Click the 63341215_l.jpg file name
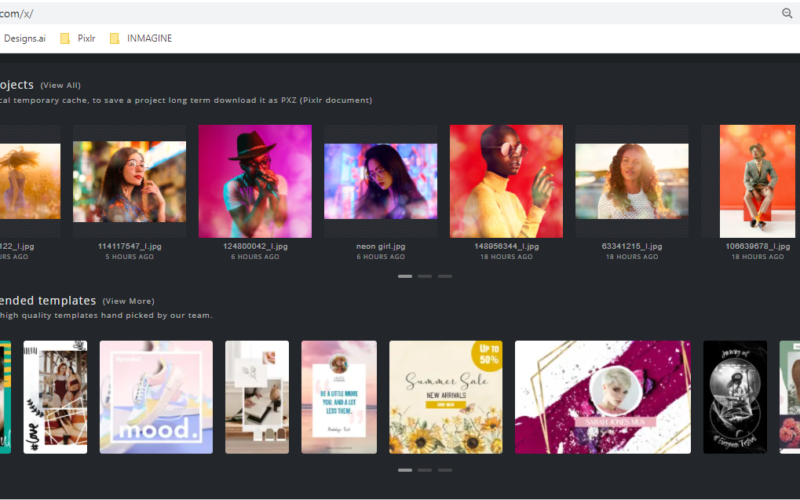 coord(632,246)
